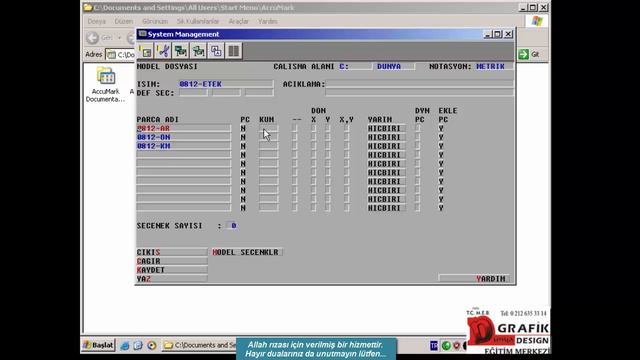Click the scissors toolbar icon in System Management
The height and width of the screenshot is (360, 640).
[x=163, y=51]
